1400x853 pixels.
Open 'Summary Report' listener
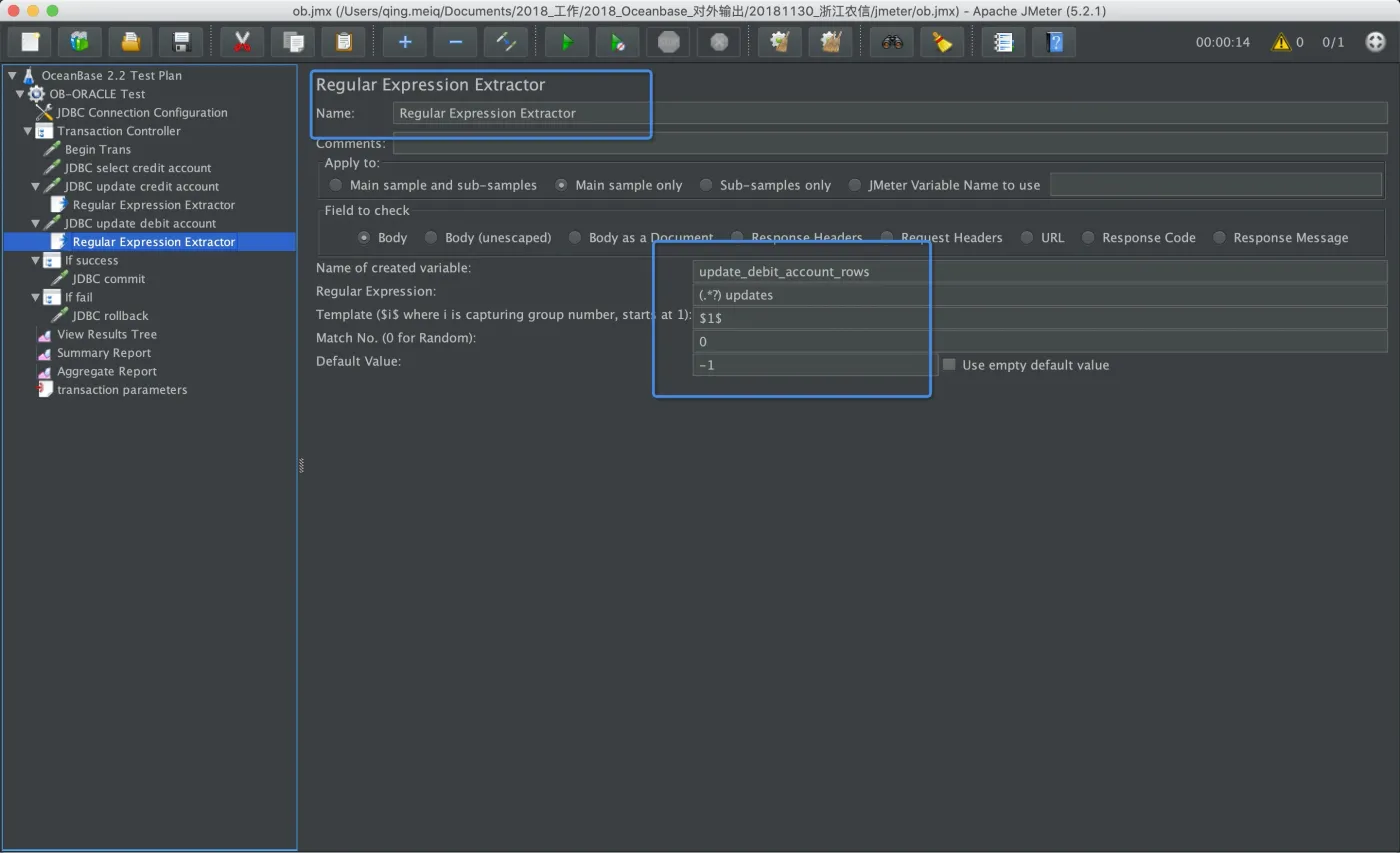pos(104,353)
